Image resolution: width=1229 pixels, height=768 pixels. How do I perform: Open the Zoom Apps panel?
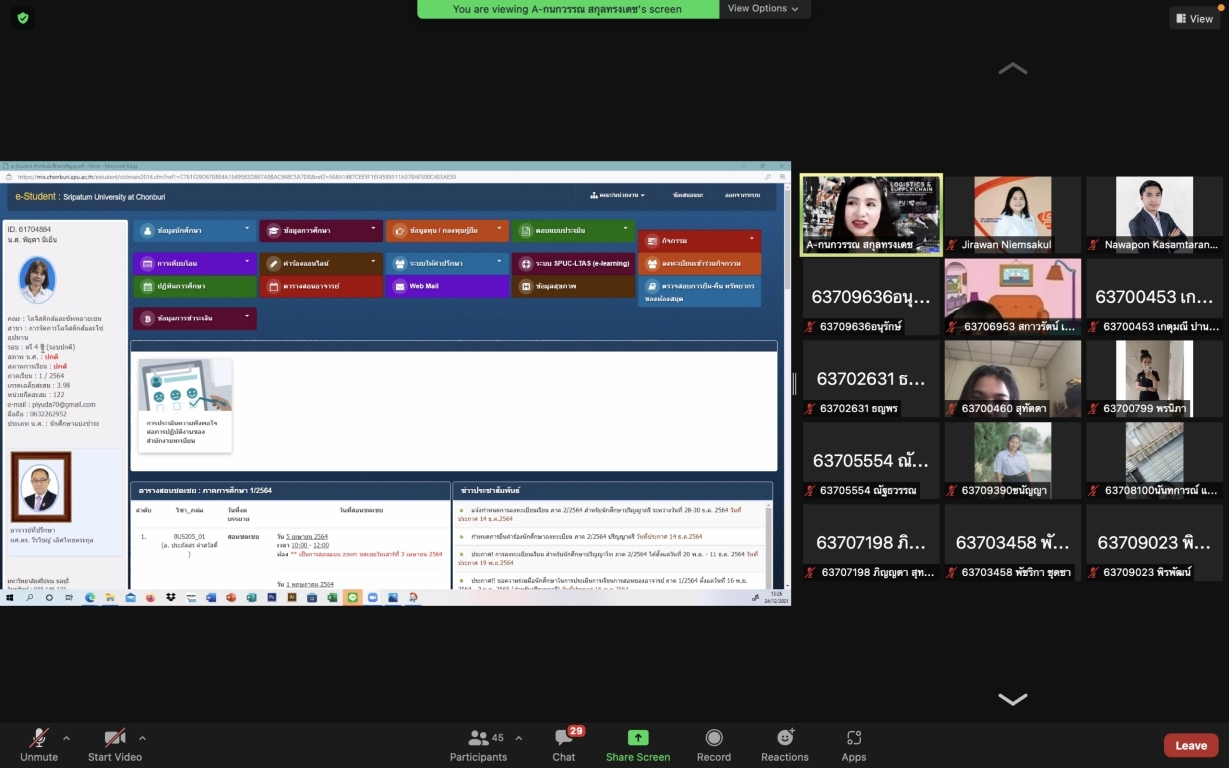(x=854, y=746)
